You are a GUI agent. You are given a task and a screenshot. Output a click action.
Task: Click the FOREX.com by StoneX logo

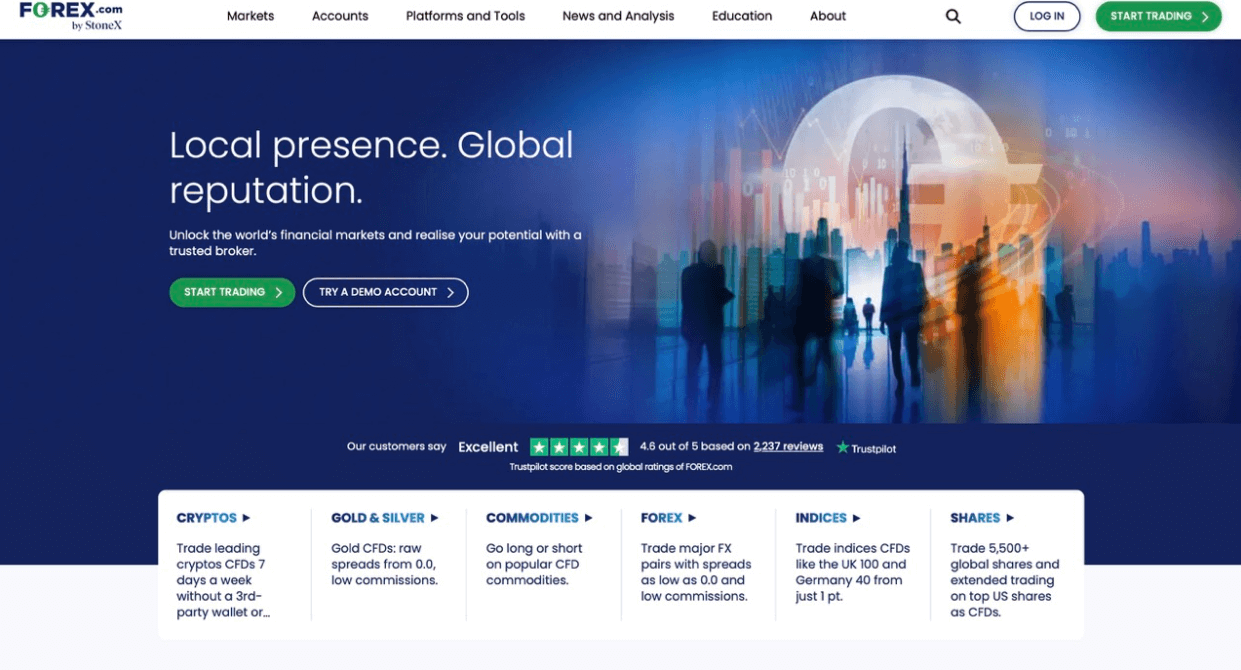71,16
